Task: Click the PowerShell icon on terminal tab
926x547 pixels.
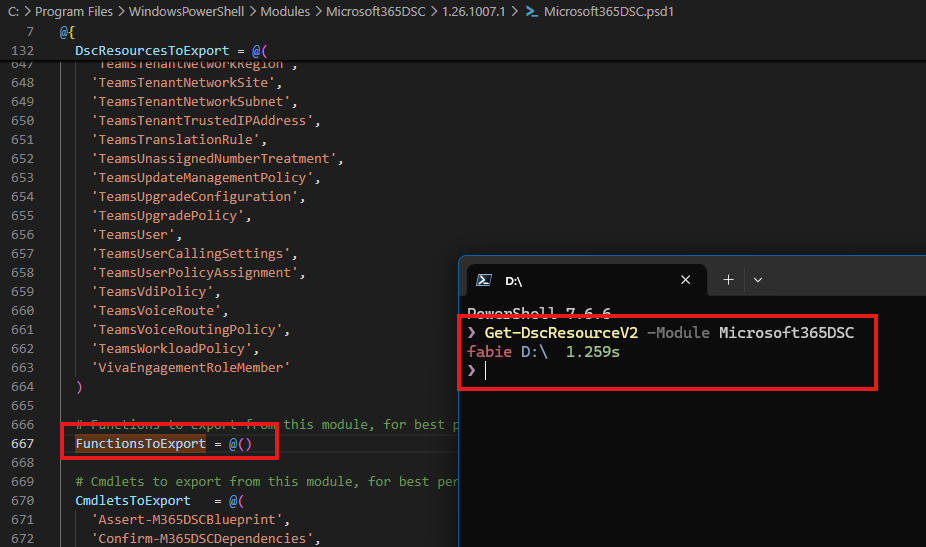Action: tap(484, 280)
